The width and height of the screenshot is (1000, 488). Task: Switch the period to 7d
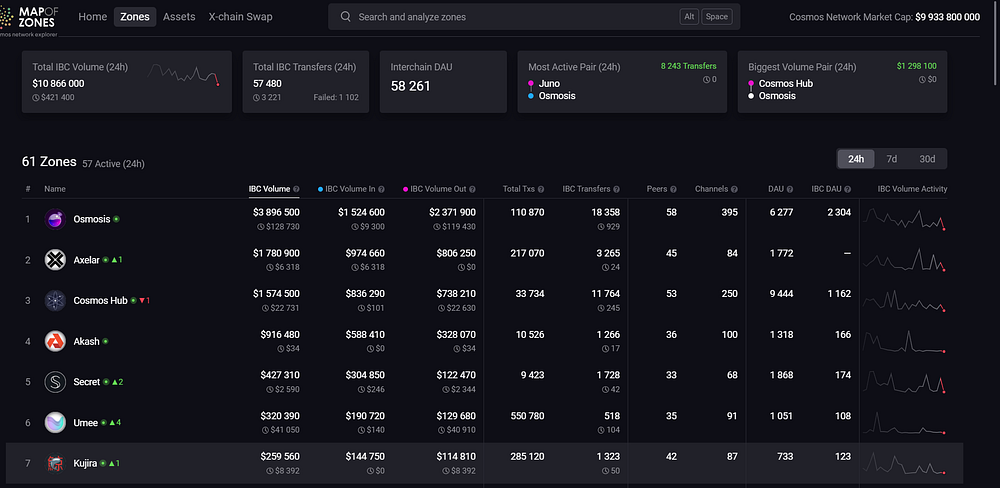(892, 159)
